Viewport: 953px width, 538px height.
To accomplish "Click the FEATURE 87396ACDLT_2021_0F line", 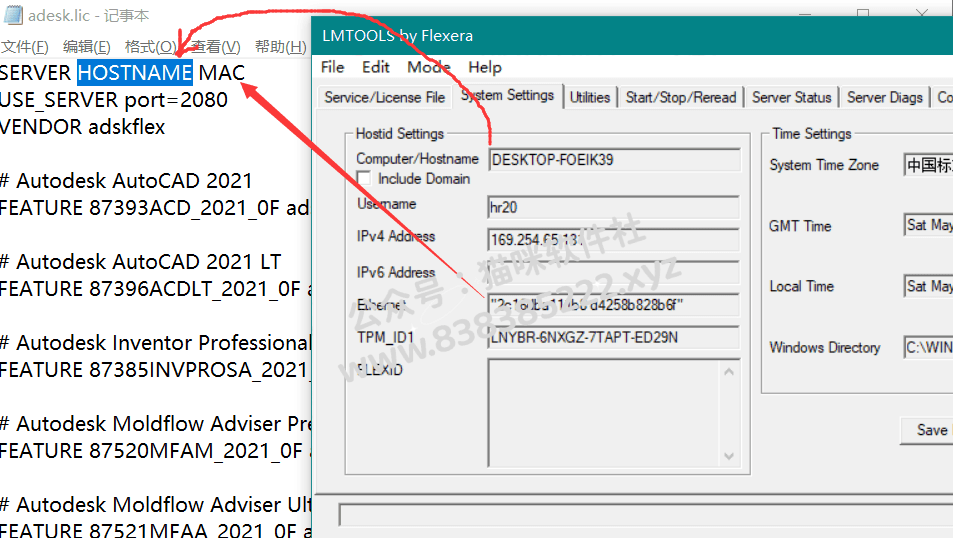I will point(155,289).
